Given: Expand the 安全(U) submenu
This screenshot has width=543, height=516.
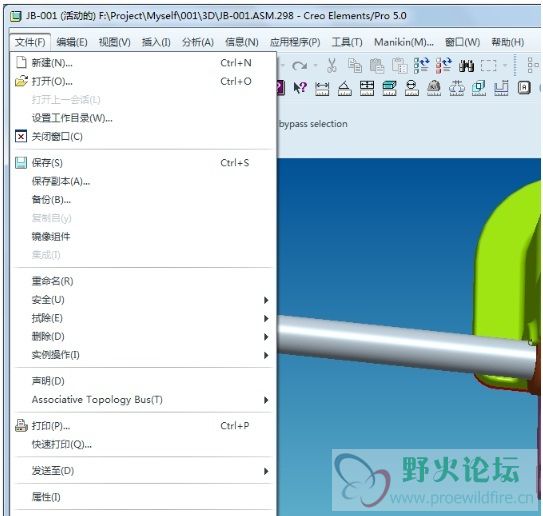Looking at the screenshot, I should [266, 300].
